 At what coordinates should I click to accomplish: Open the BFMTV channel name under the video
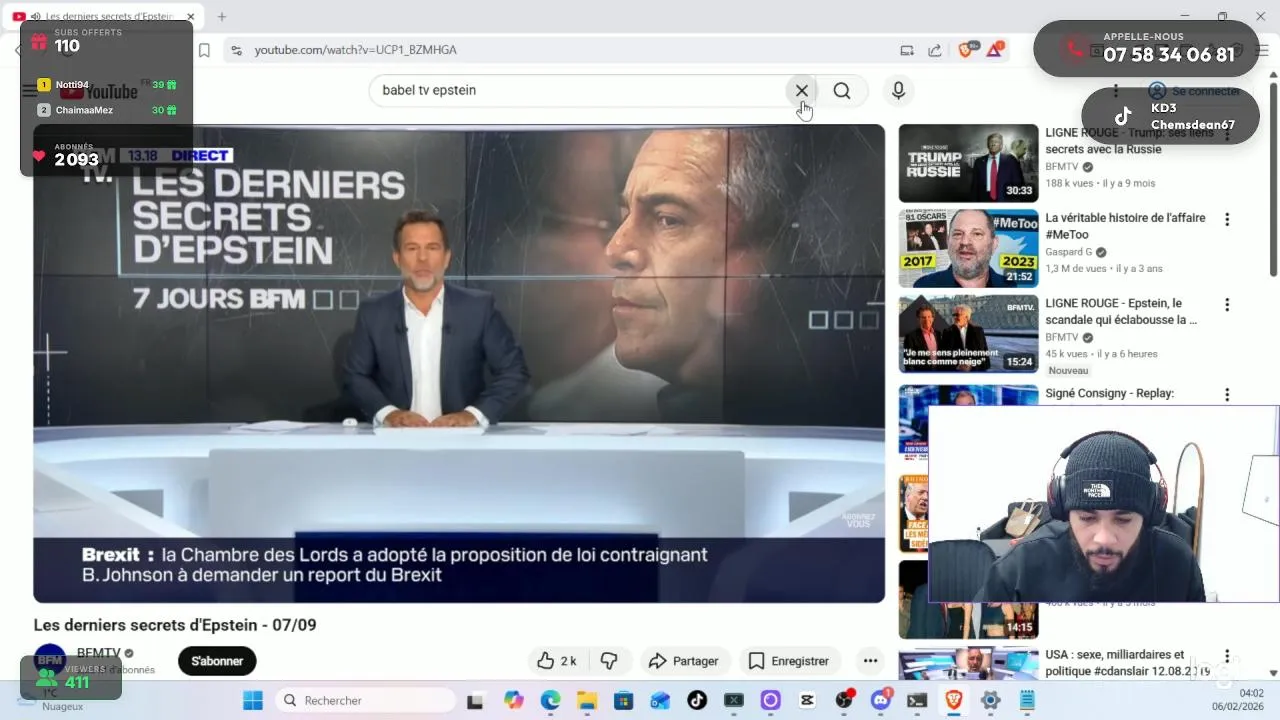98,653
